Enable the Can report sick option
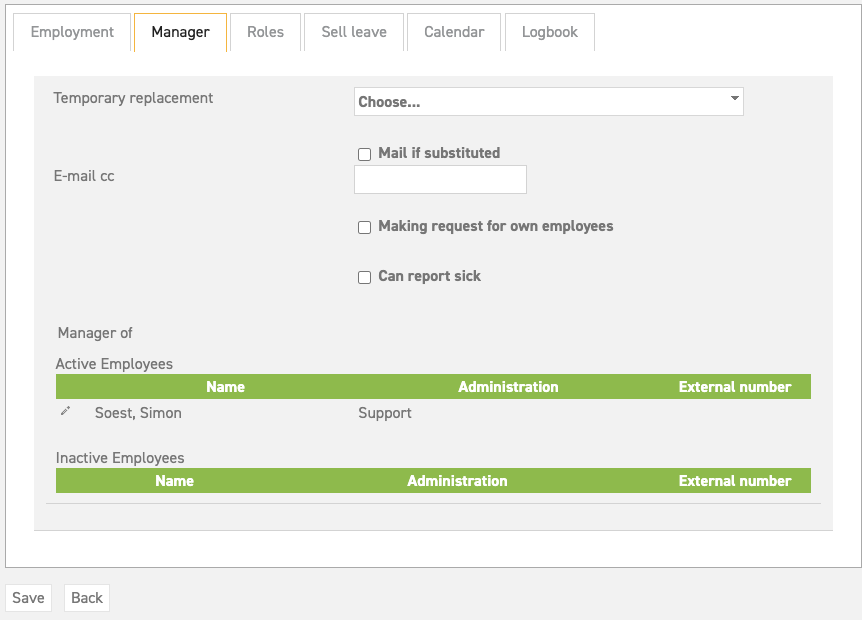This screenshot has width=862, height=620. pos(364,277)
